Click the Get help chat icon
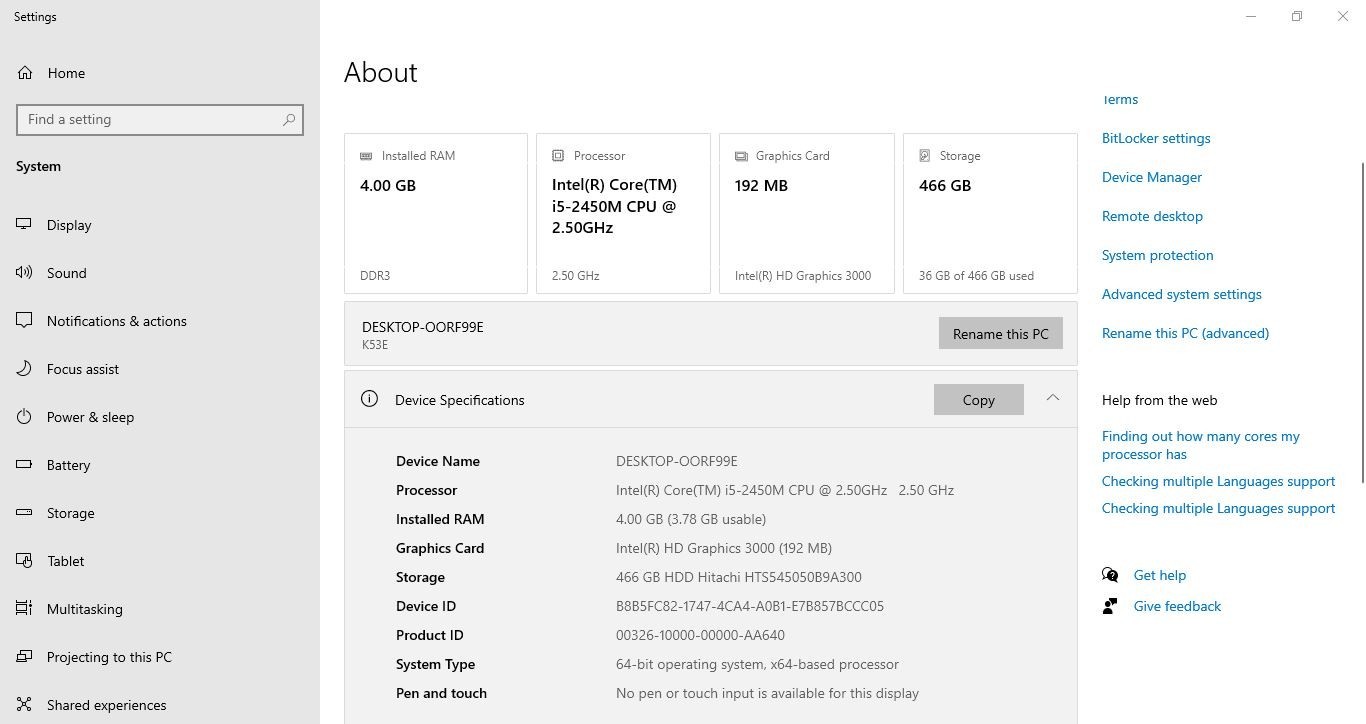The image size is (1366, 724). pyautogui.click(x=1110, y=575)
